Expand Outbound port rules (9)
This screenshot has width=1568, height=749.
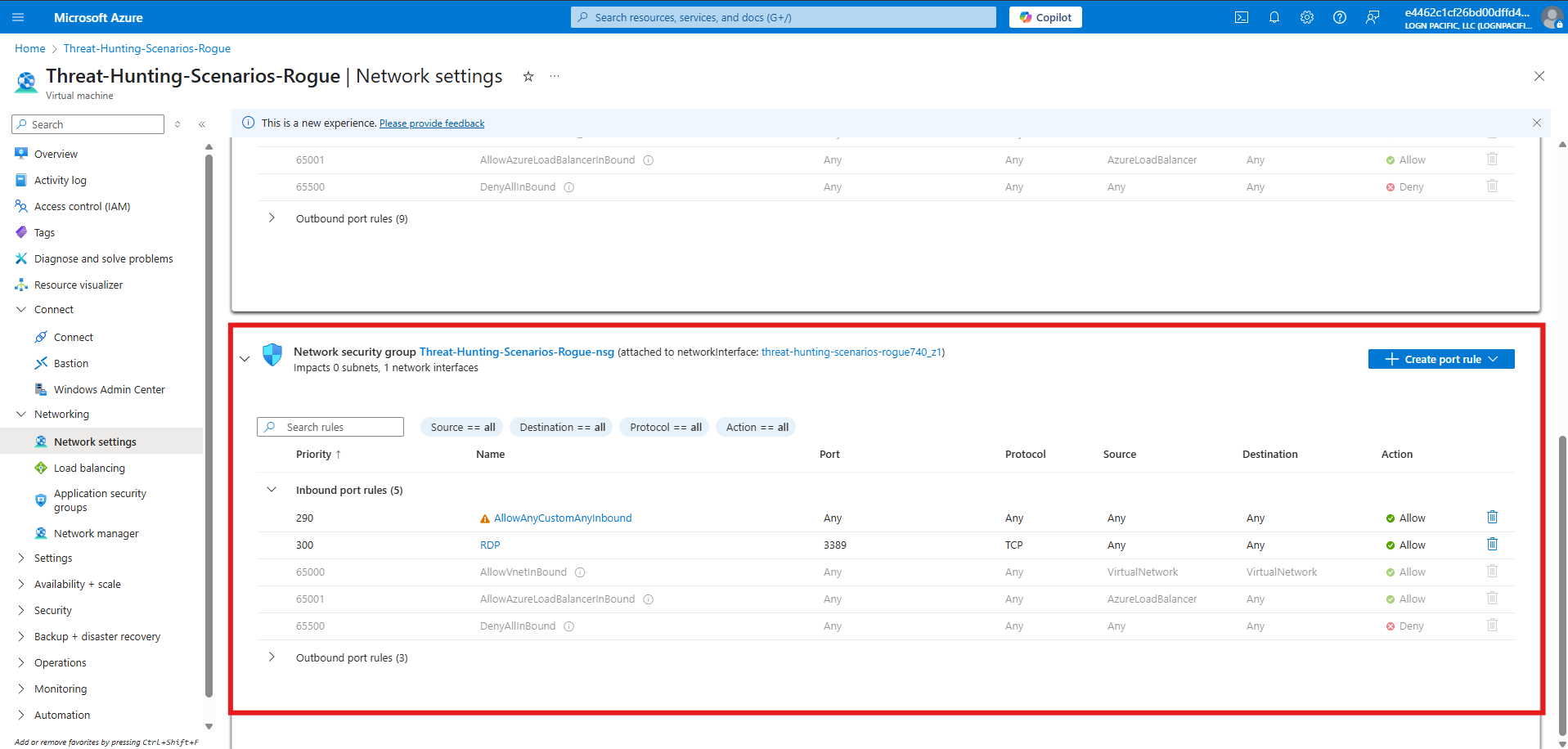pos(272,218)
